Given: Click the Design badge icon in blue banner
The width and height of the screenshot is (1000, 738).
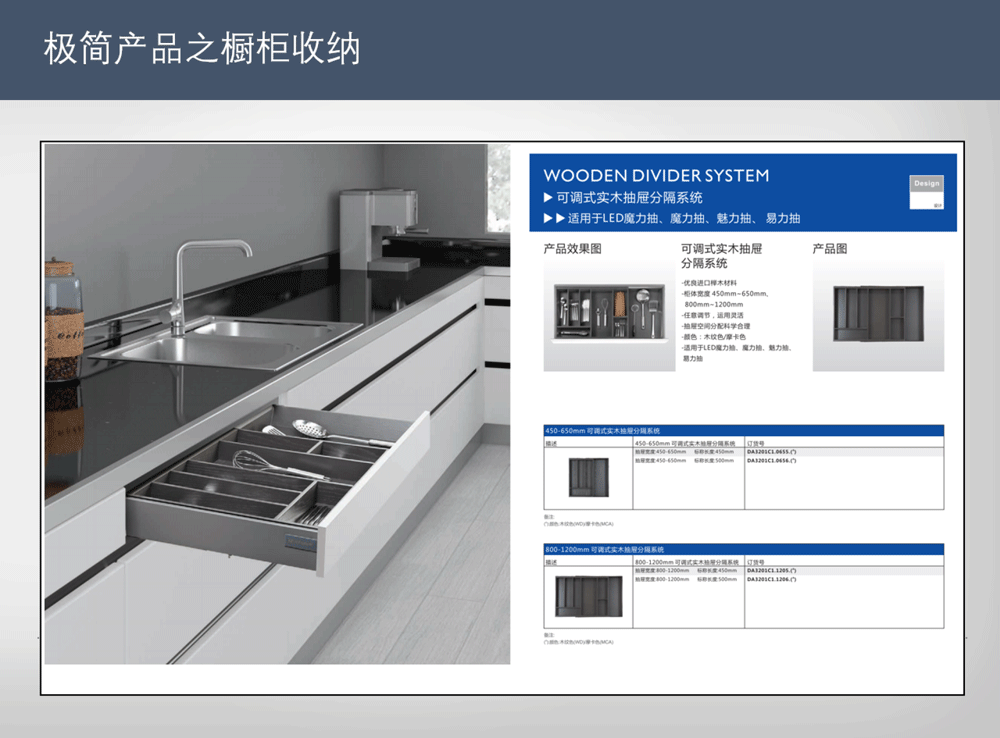Looking at the screenshot, I should 926,190.
